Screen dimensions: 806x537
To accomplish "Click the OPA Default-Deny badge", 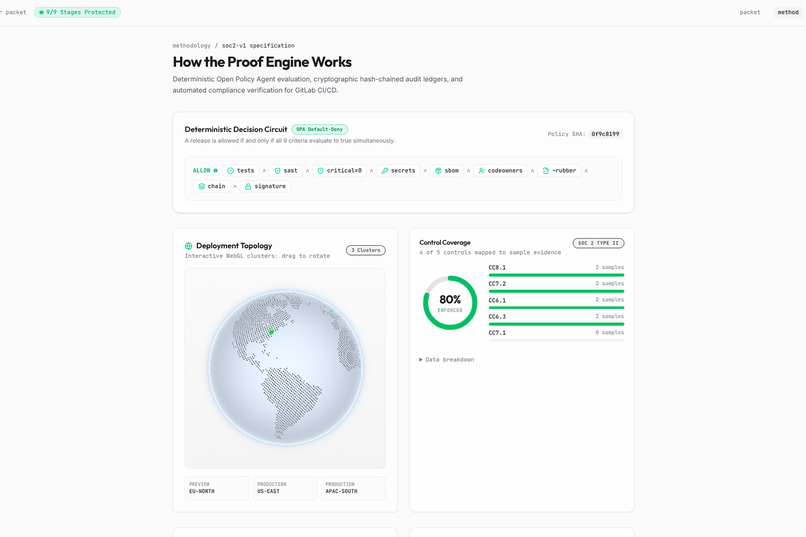I will pyautogui.click(x=319, y=129).
